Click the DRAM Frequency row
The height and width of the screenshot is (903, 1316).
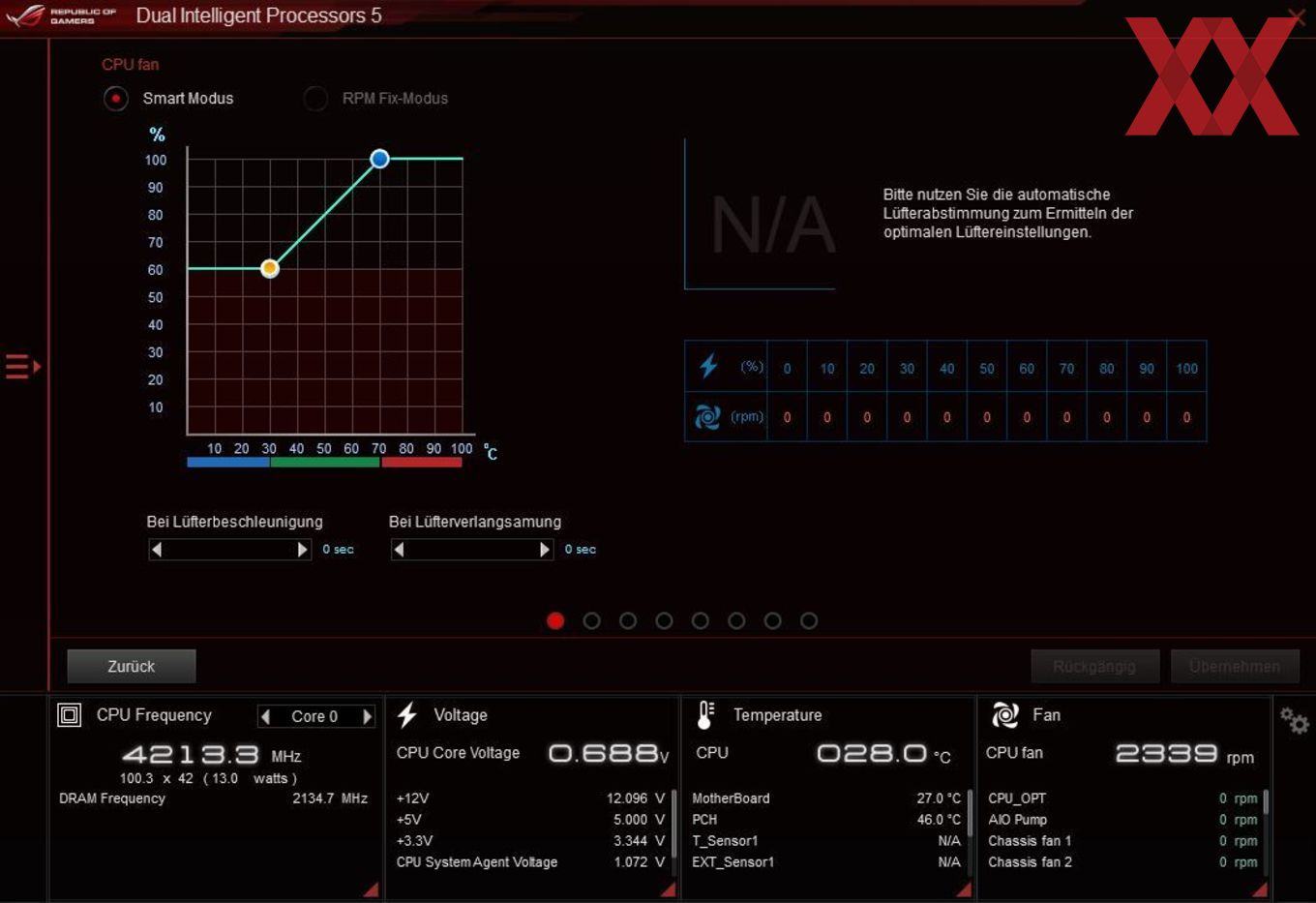click(x=213, y=798)
